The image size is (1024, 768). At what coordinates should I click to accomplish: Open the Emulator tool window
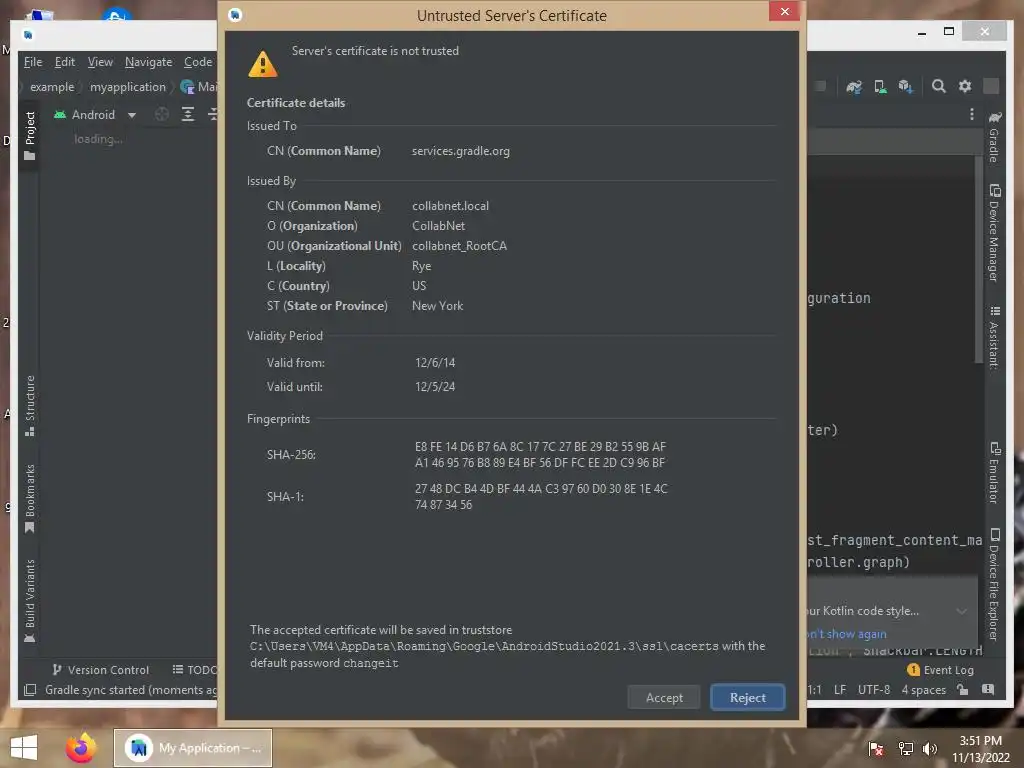pos(995,473)
